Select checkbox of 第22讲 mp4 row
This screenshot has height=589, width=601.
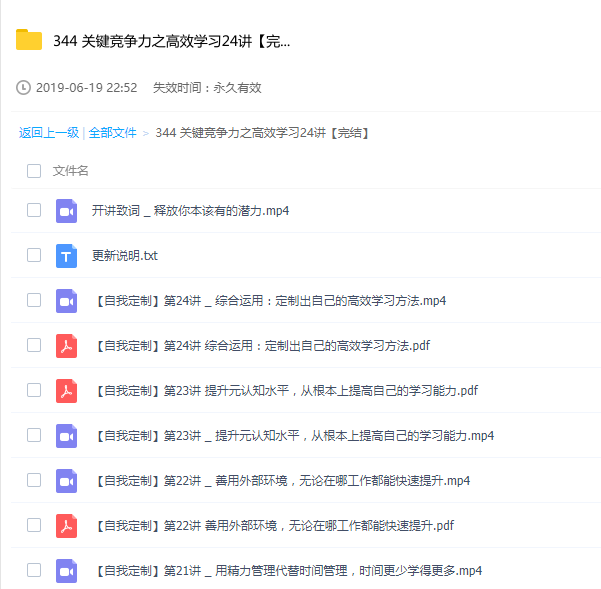(34, 480)
